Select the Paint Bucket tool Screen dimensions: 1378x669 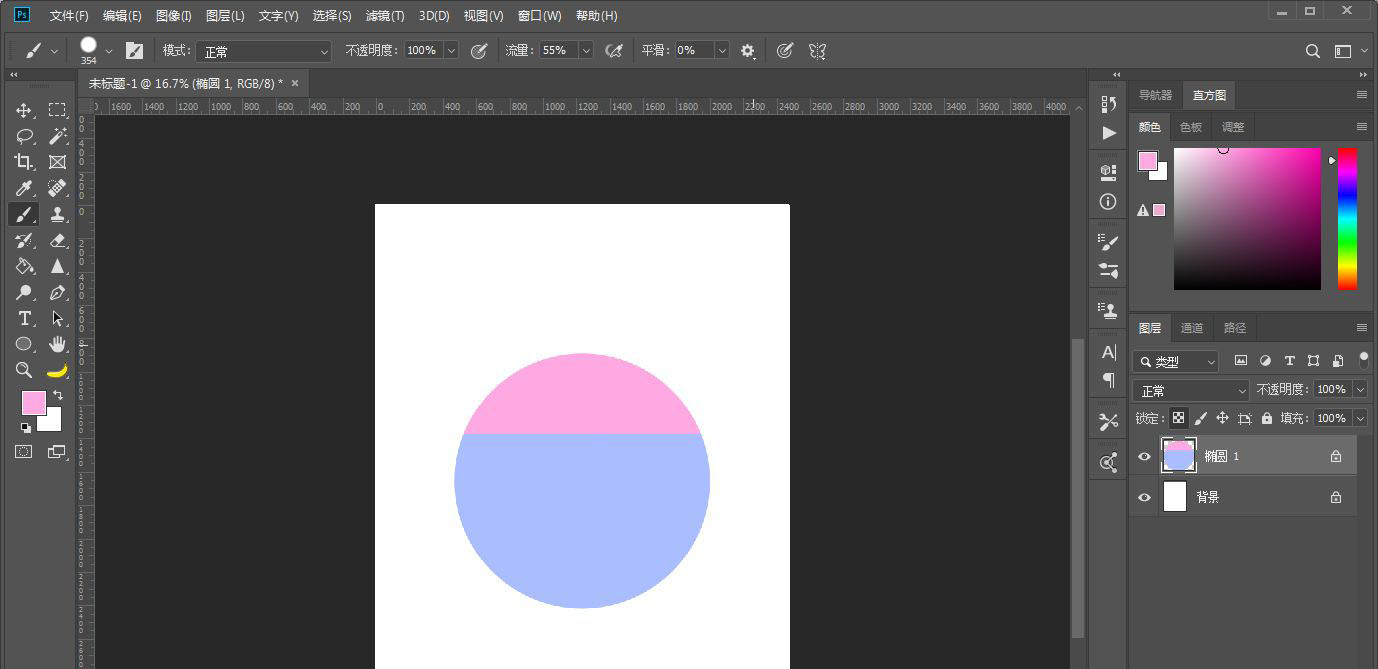click(25, 266)
